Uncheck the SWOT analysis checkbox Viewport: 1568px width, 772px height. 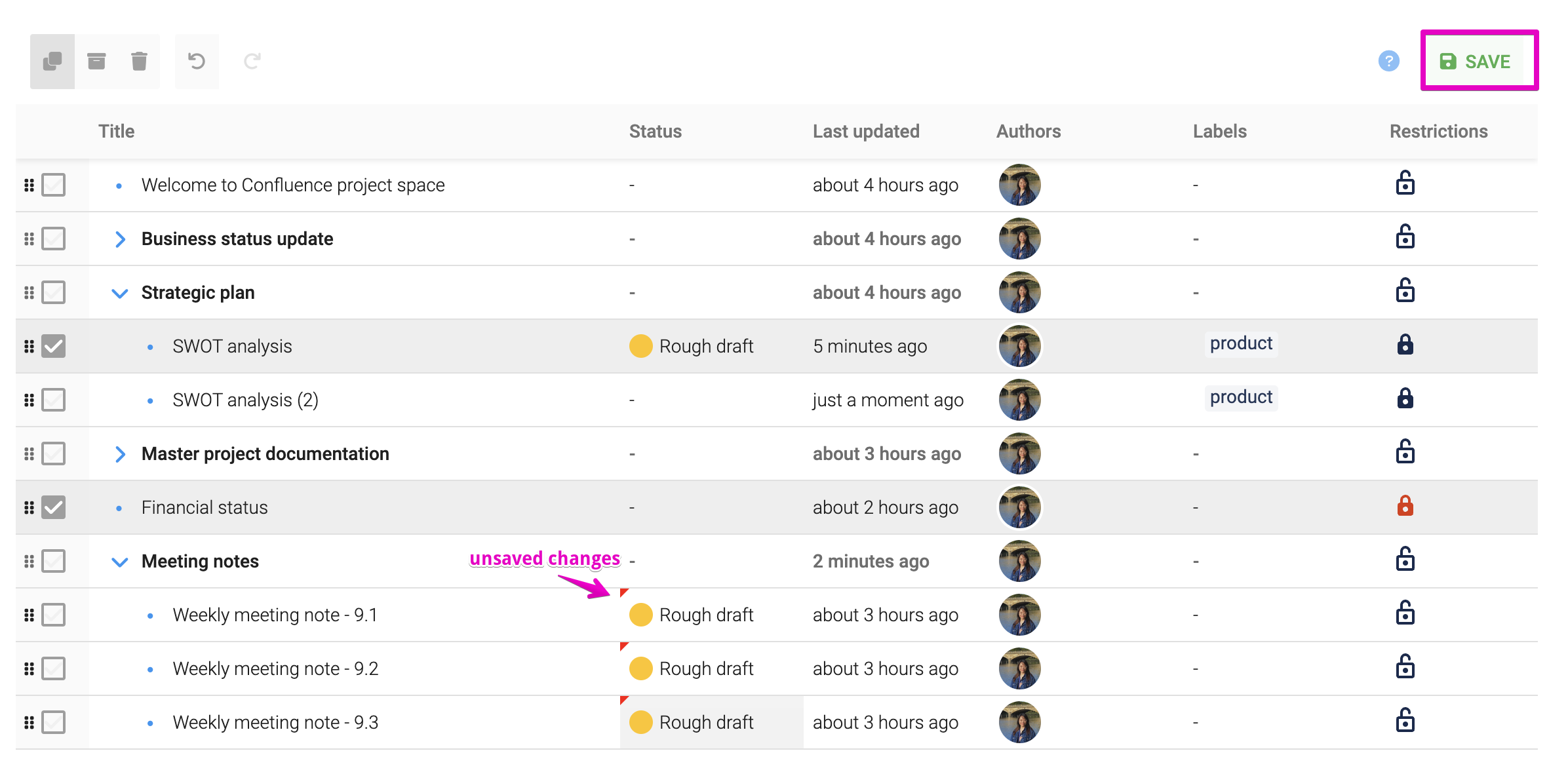pyautogui.click(x=54, y=346)
